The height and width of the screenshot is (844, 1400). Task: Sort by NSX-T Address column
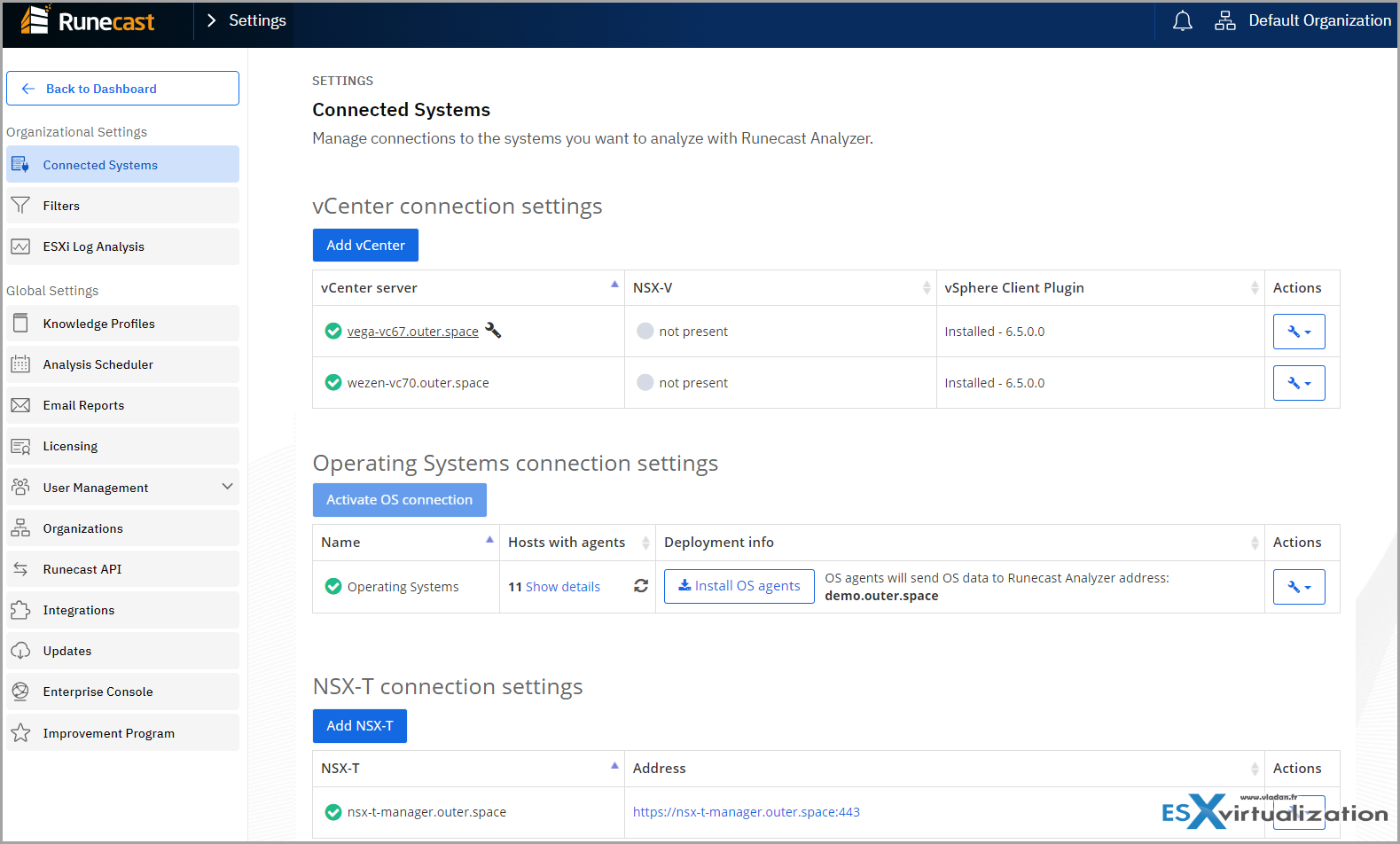click(944, 769)
